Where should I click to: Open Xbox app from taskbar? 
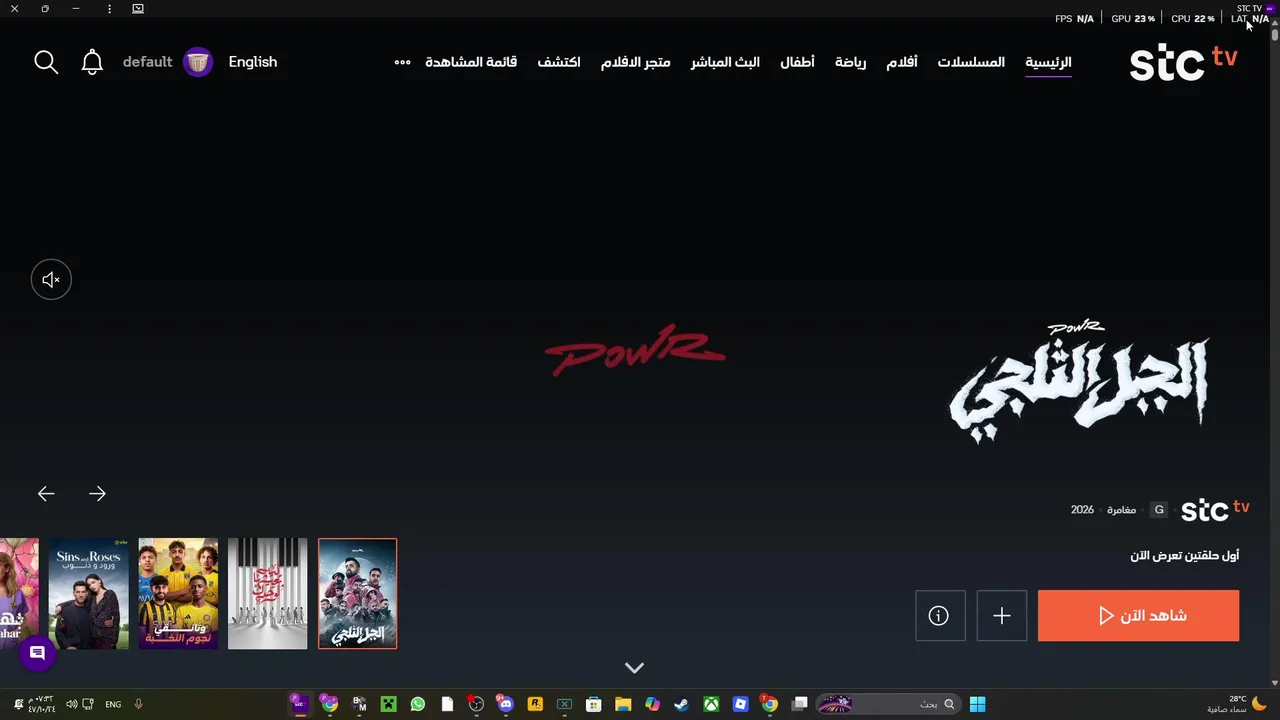pyautogui.click(x=711, y=704)
